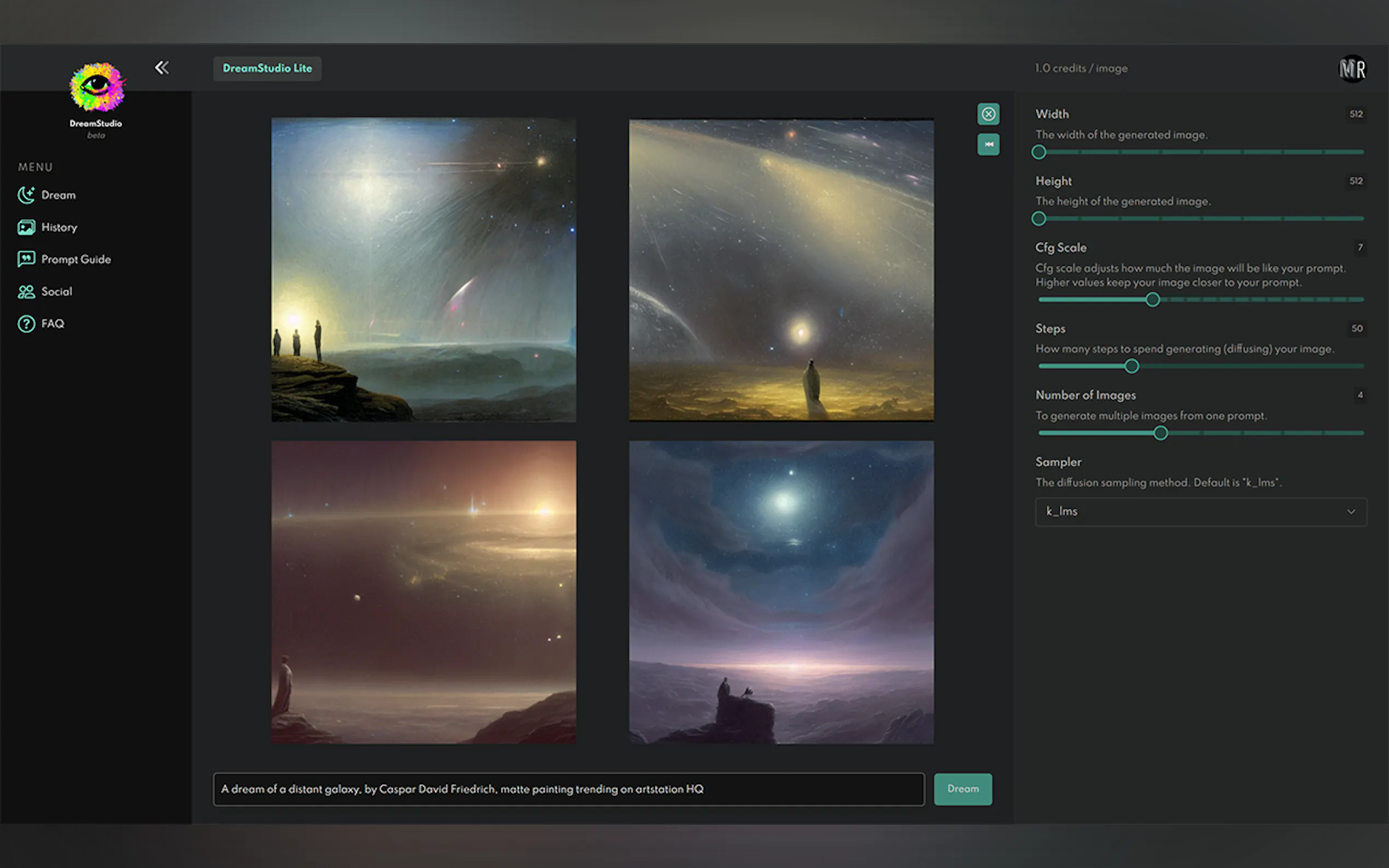Click the History image icon
This screenshot has height=868, width=1389.
26,227
